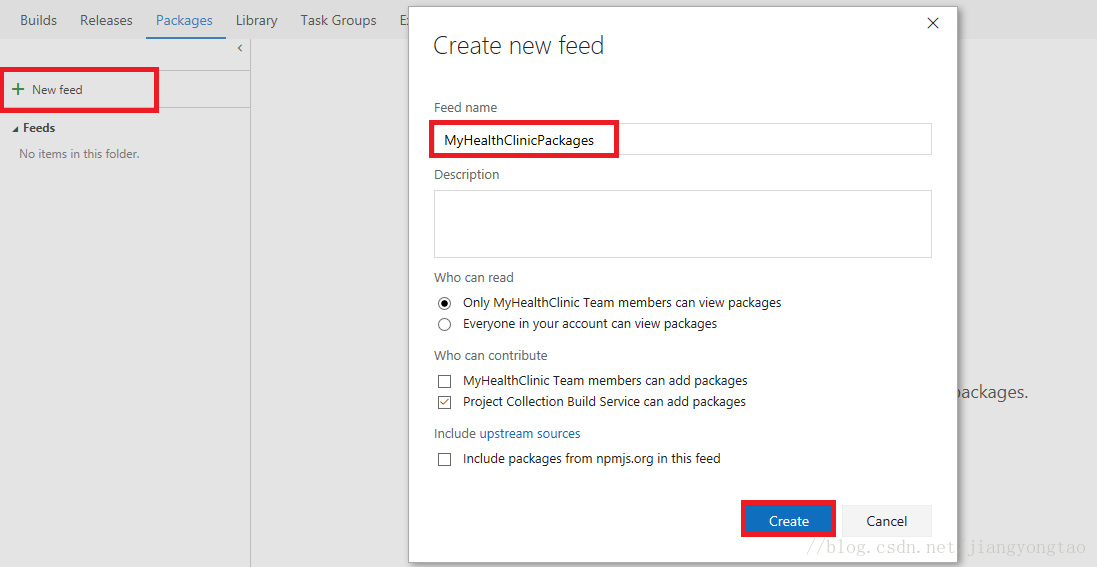Collapse the Feeds tree node
Screen dimensions: 1097x567
[15, 129]
